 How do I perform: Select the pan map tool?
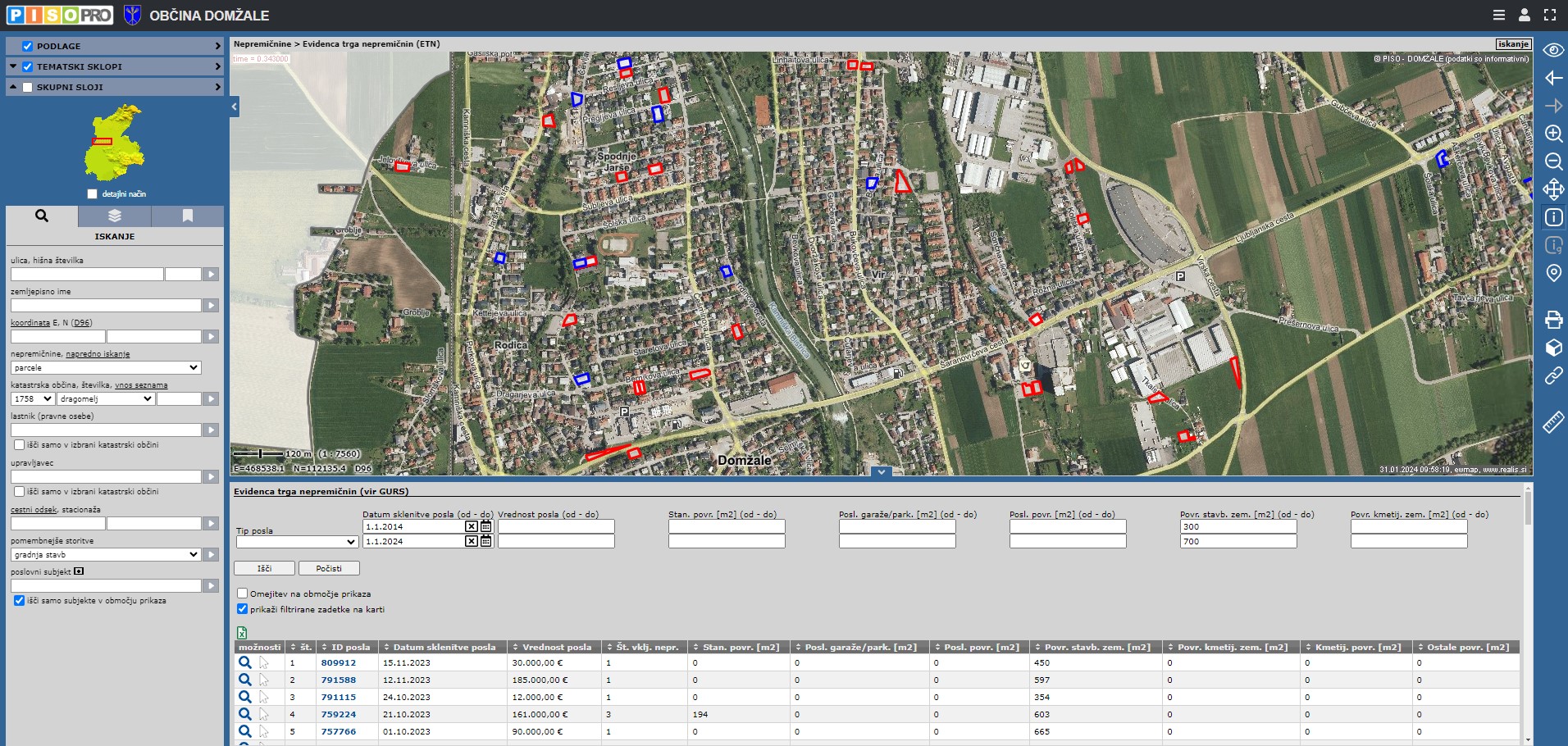coord(1553,189)
